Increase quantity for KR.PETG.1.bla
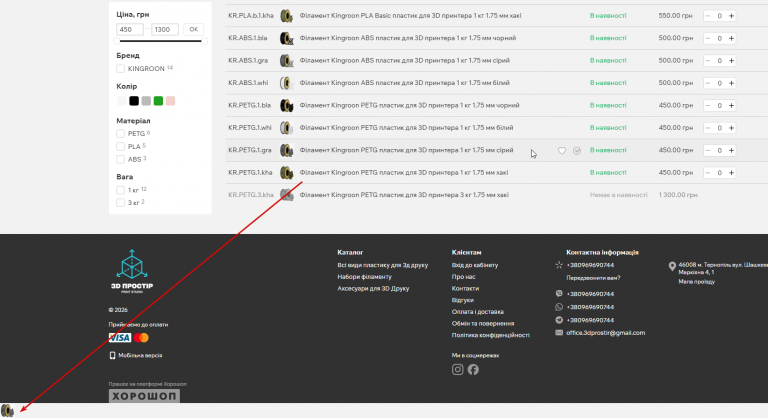 pos(731,105)
